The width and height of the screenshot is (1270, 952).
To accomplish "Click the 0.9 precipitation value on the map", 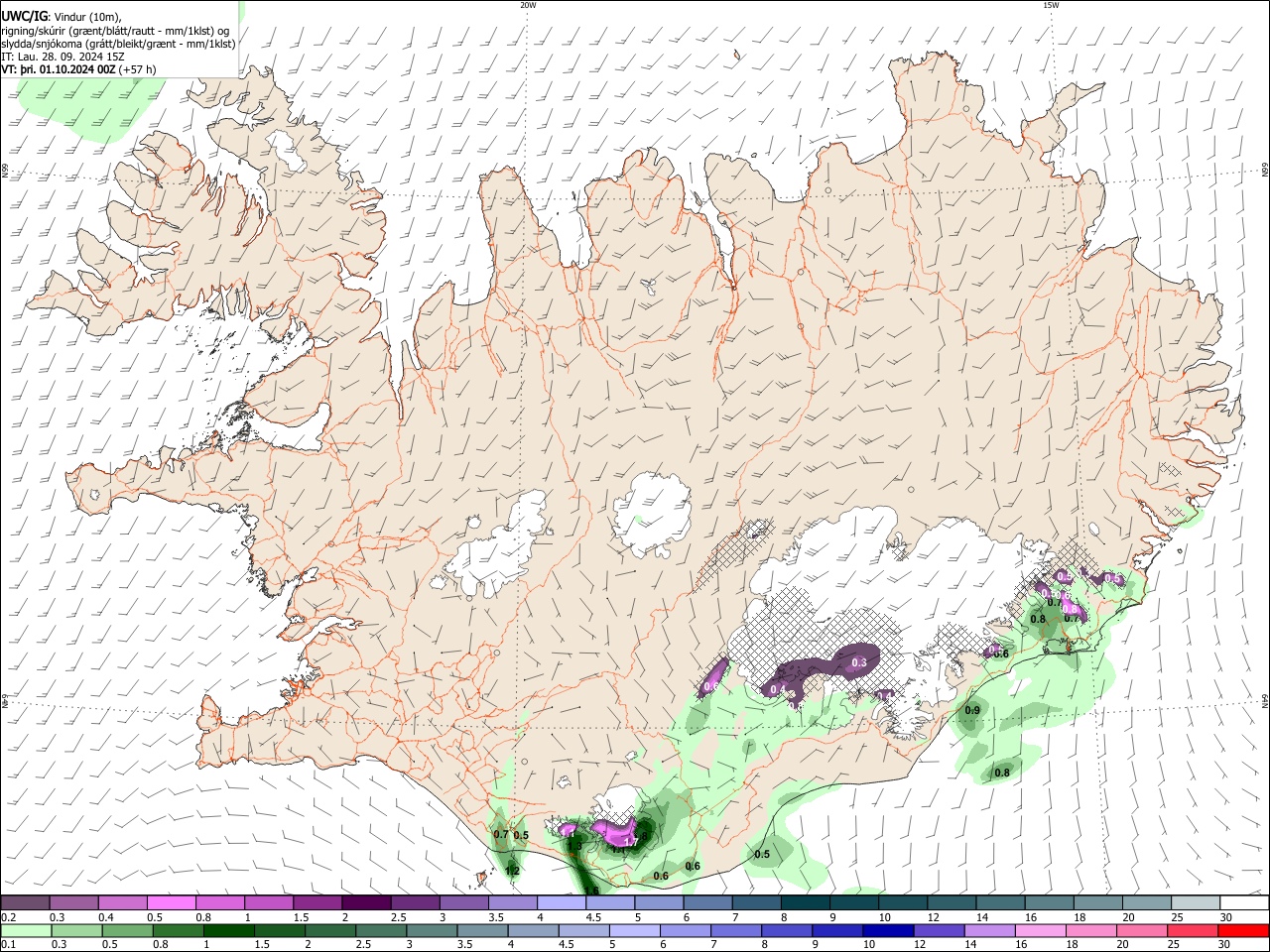I will [x=972, y=710].
